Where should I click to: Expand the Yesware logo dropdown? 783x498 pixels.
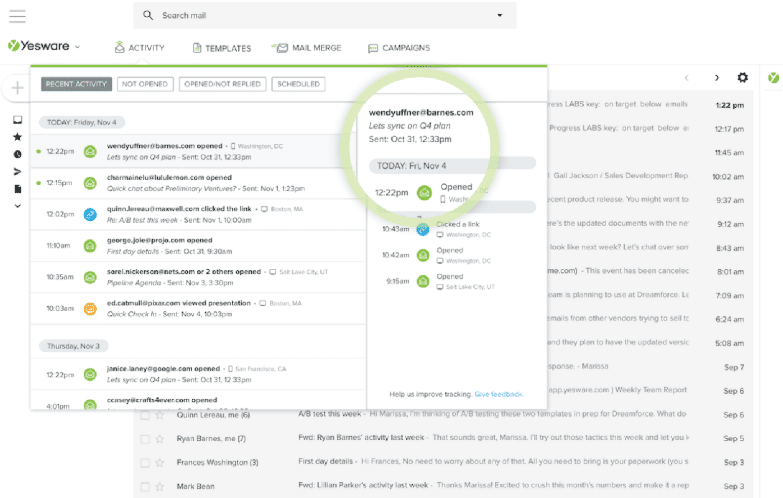point(77,47)
